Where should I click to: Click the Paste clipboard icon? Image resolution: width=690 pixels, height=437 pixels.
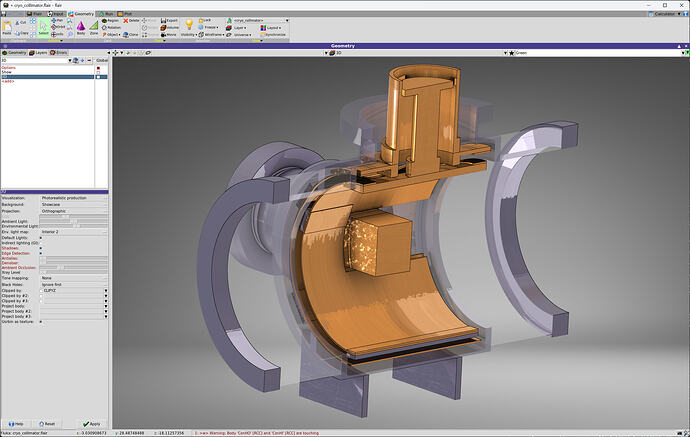pyautogui.click(x=7, y=28)
